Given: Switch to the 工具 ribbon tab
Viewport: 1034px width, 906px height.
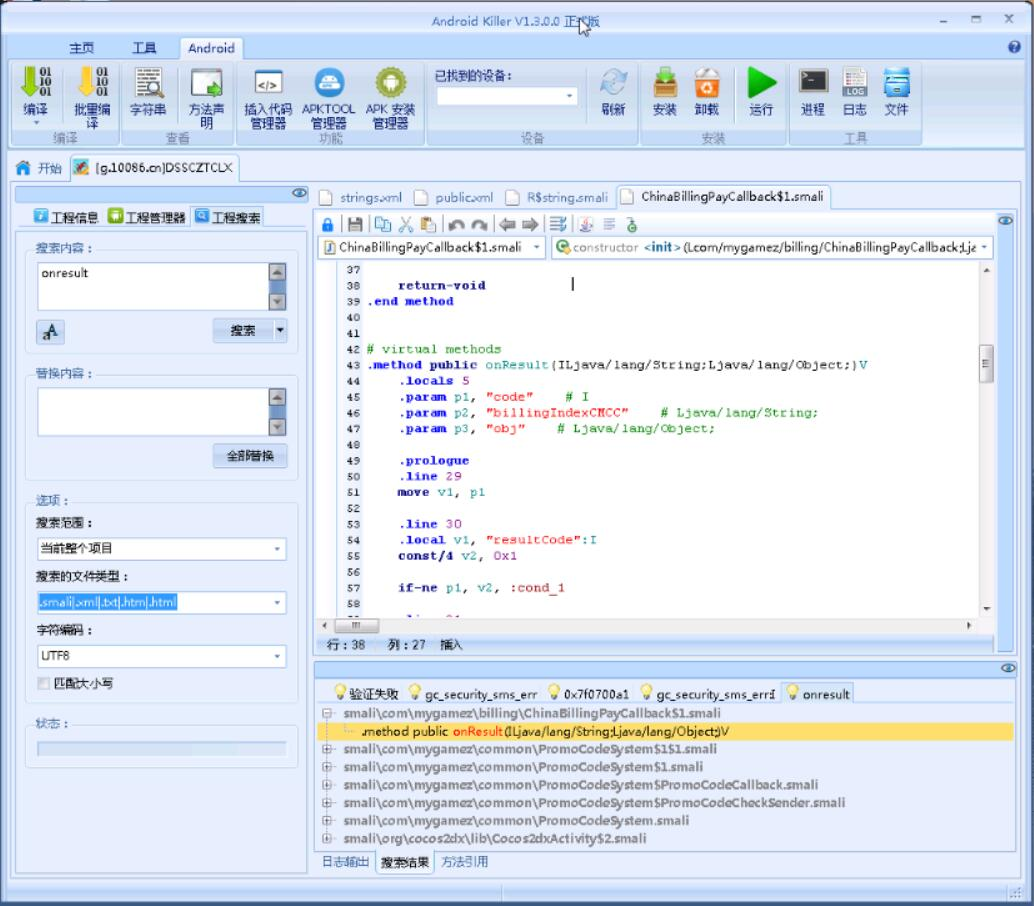Looking at the screenshot, I should tap(144, 48).
